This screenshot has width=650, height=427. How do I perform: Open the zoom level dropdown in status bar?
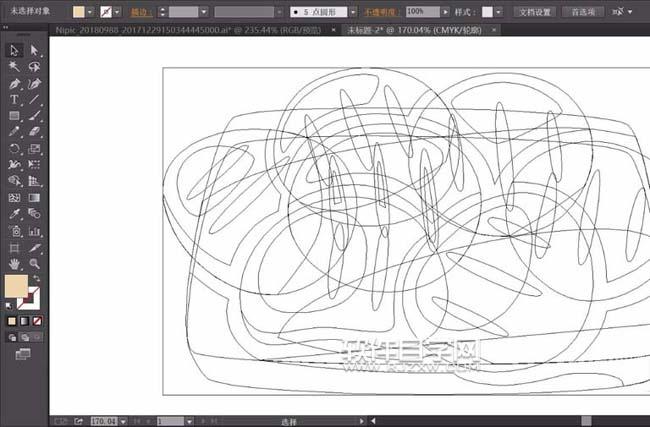coord(123,421)
